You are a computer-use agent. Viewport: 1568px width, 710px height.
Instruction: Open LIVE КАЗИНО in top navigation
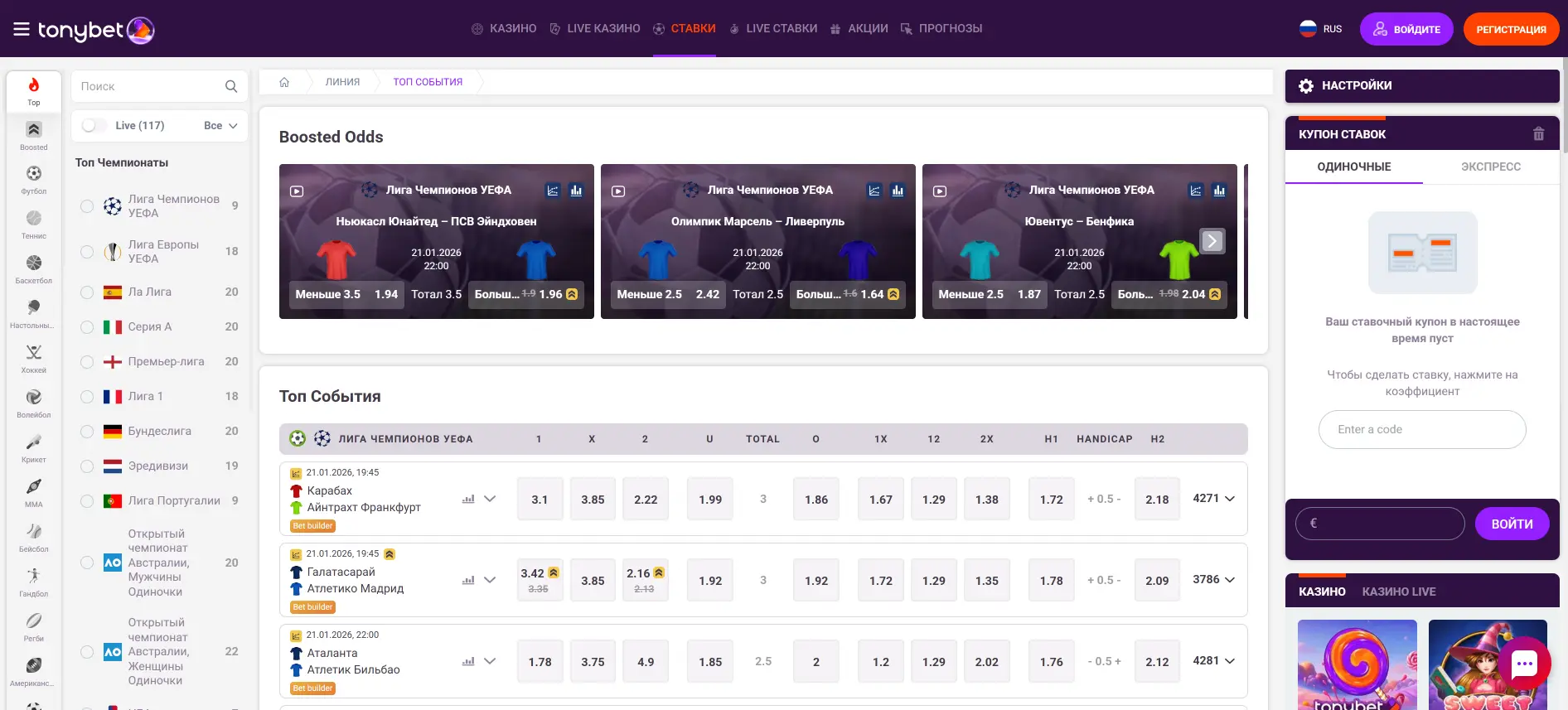point(595,28)
